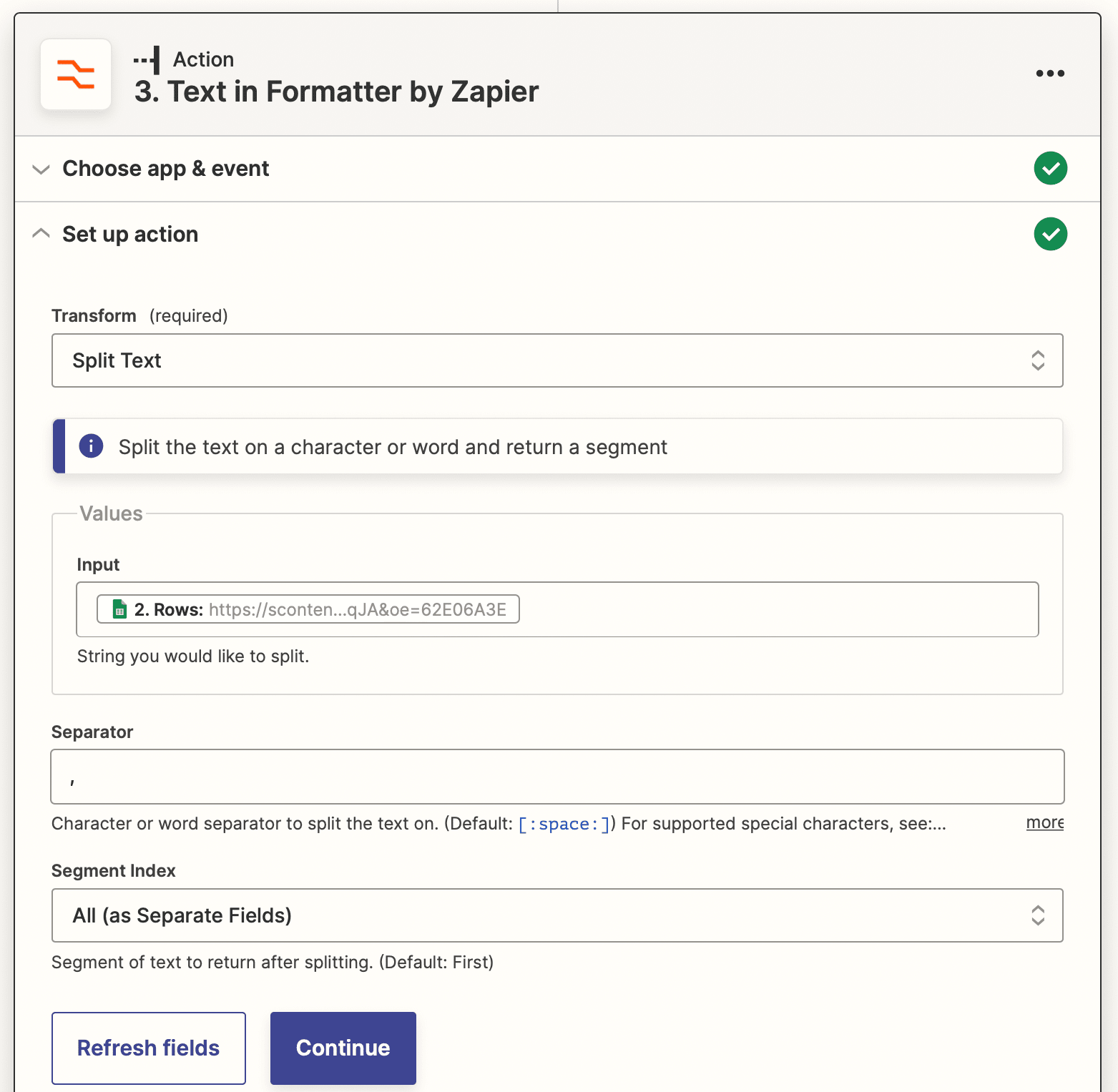
Task: Click the [:space:] special characters link
Action: tap(564, 823)
